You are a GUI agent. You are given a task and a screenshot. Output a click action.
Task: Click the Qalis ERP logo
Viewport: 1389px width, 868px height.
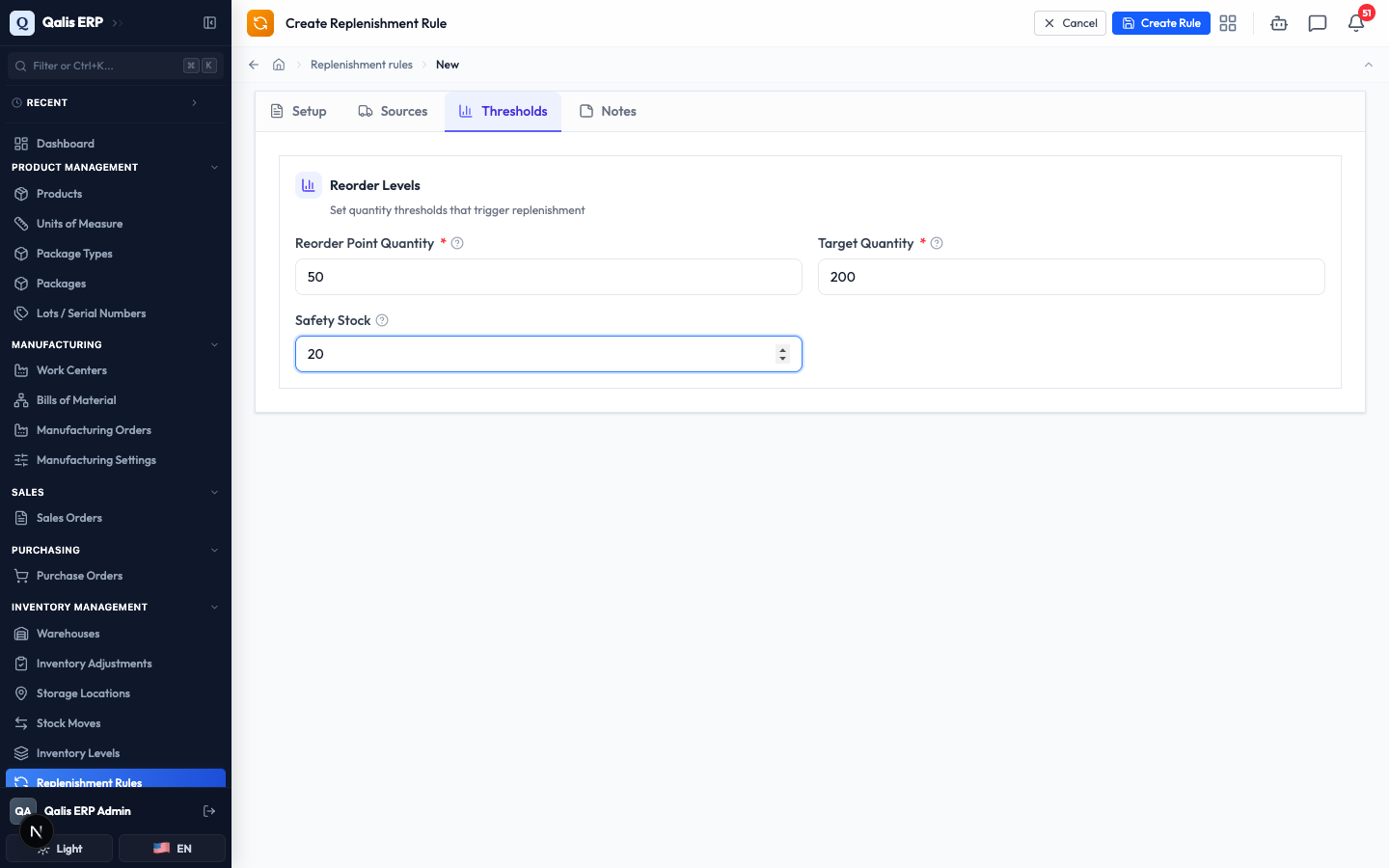[22, 22]
